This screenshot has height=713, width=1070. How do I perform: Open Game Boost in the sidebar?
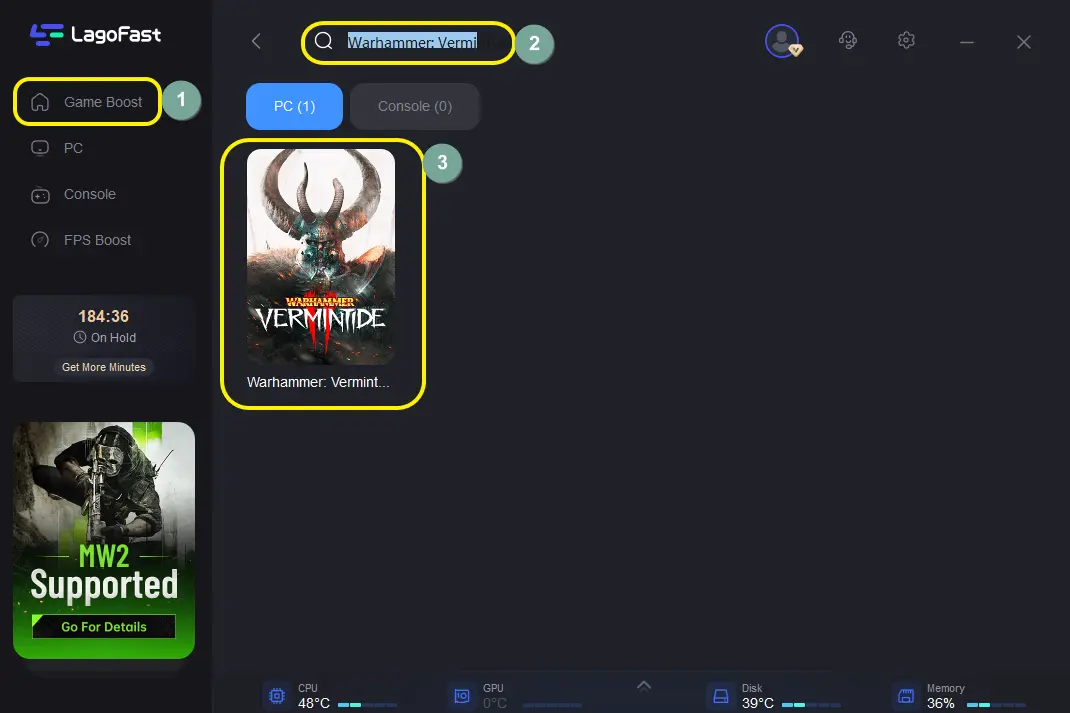pos(87,102)
